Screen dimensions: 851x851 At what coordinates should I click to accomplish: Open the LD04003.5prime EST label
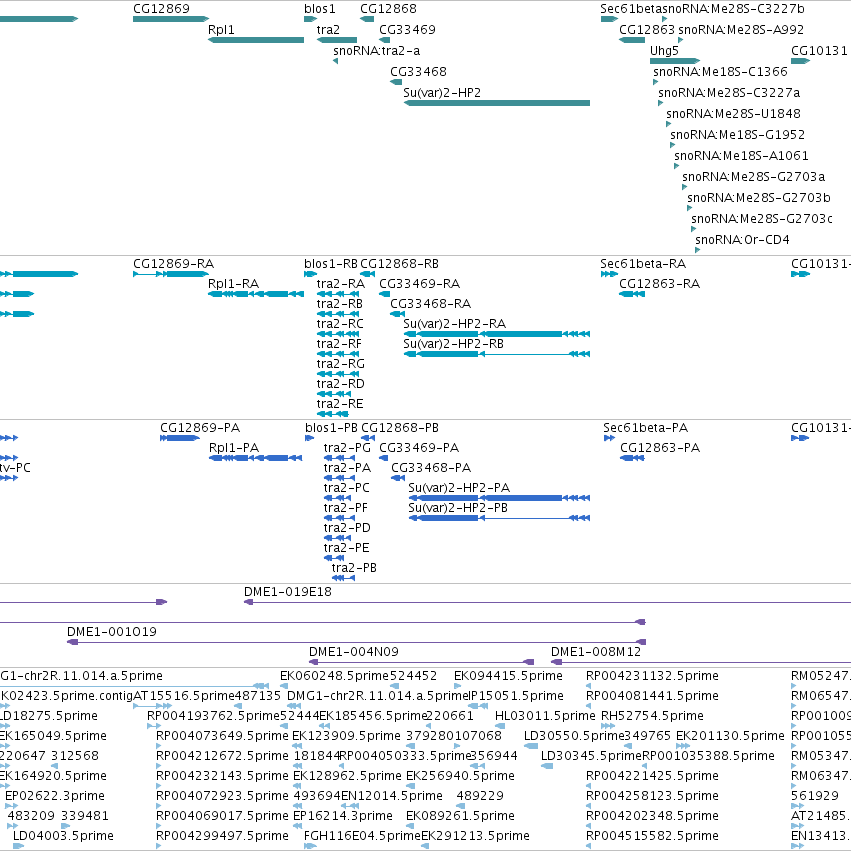(x=63, y=836)
